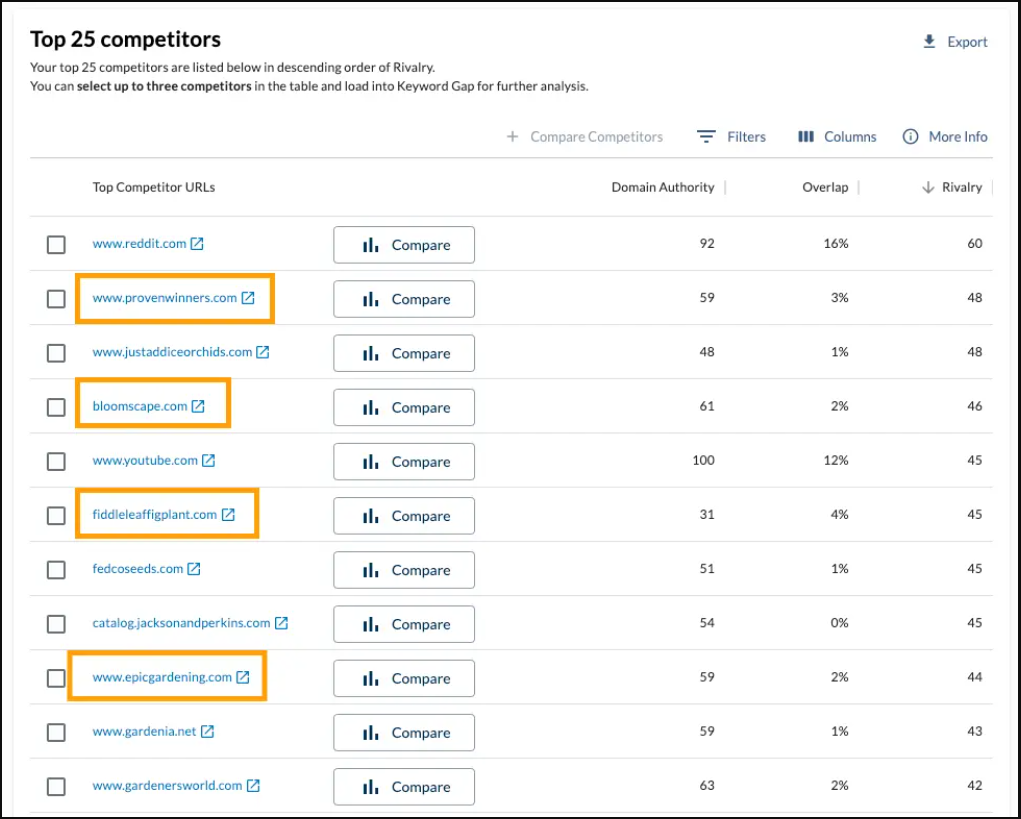
Task: Open the bloomscape.com link
Action: [x=140, y=406]
